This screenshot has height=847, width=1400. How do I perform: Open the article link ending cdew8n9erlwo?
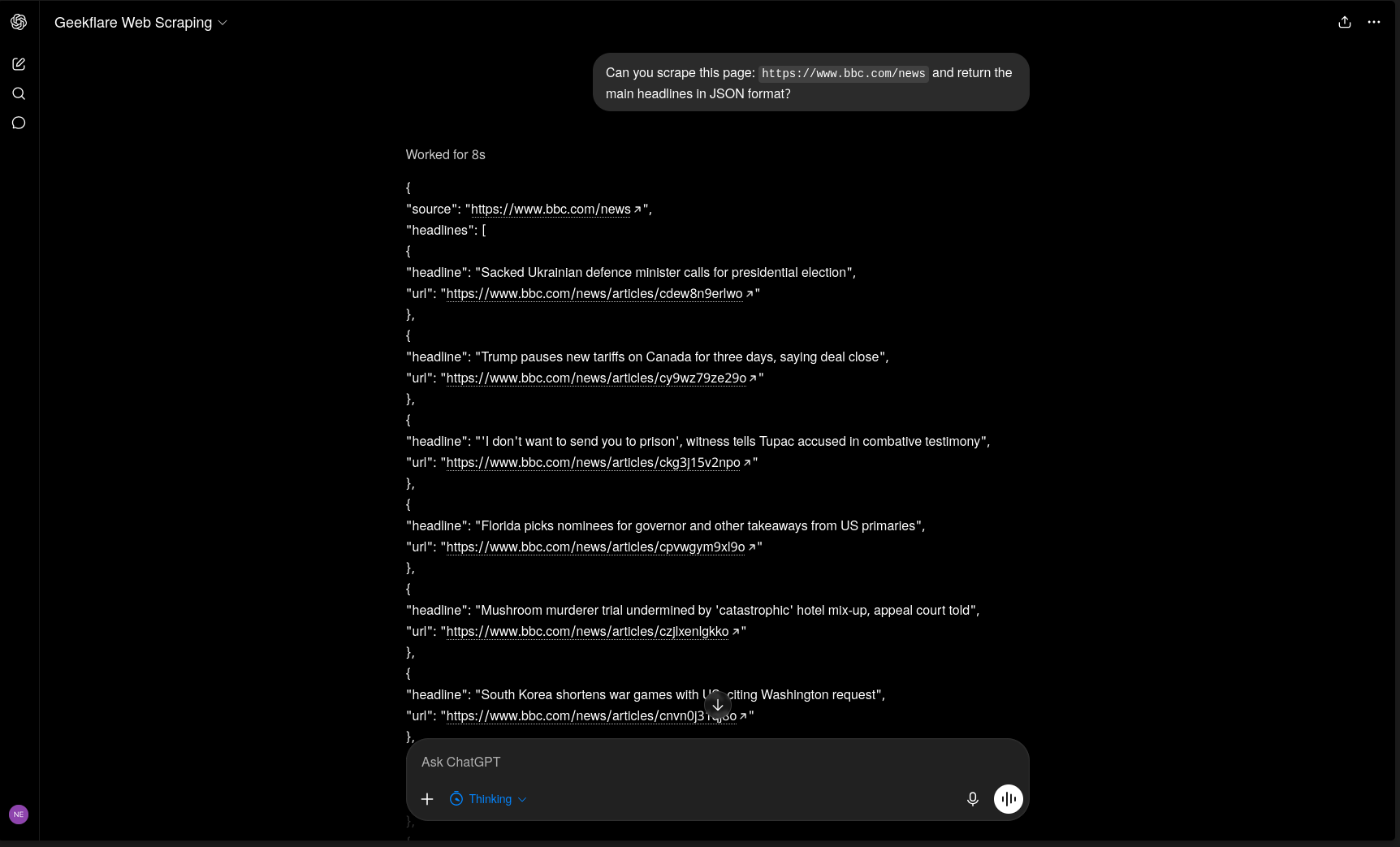point(600,293)
